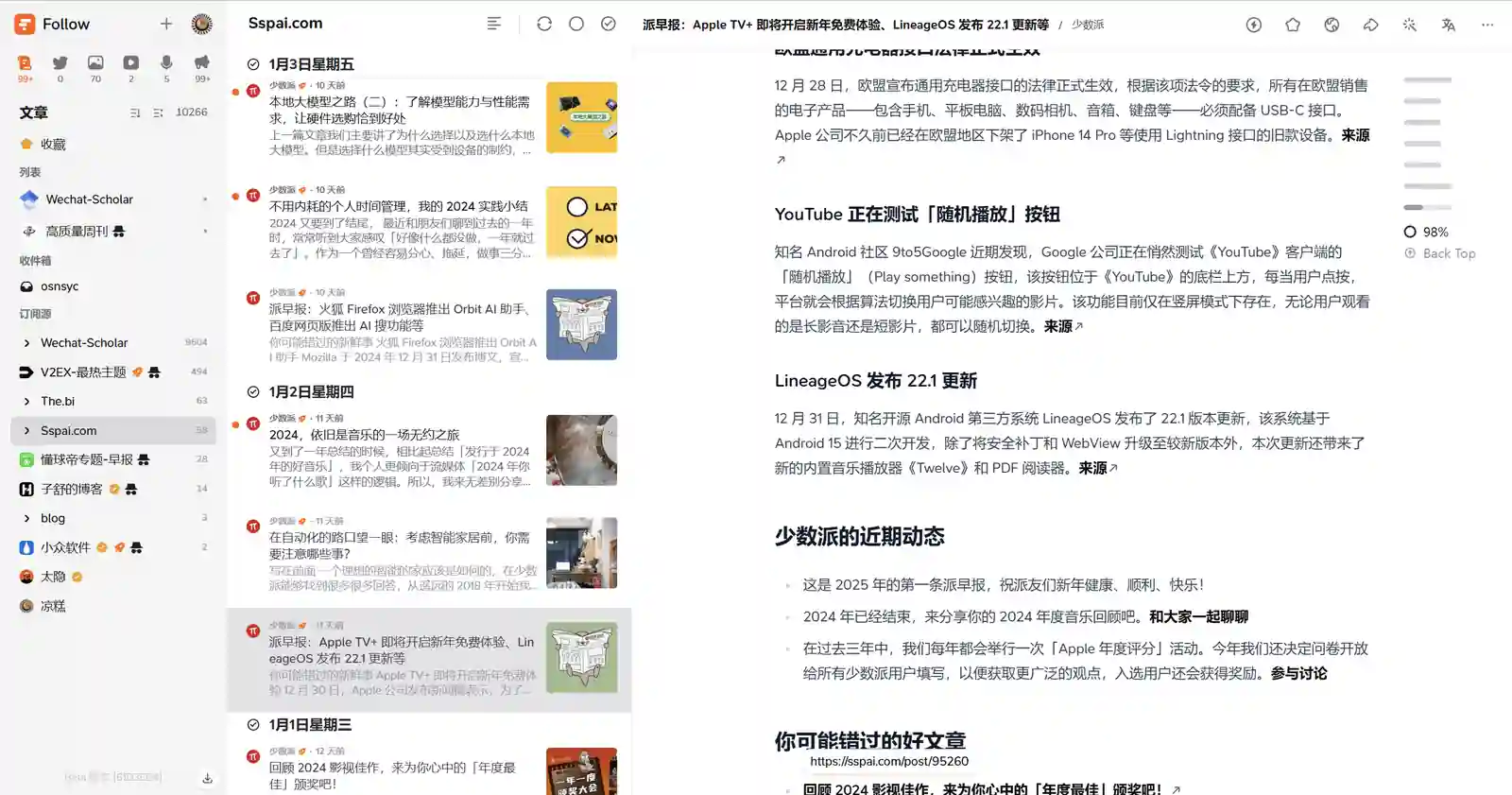Expand the blog folder chevron
Screen dimensions: 1512x795
[26, 518]
